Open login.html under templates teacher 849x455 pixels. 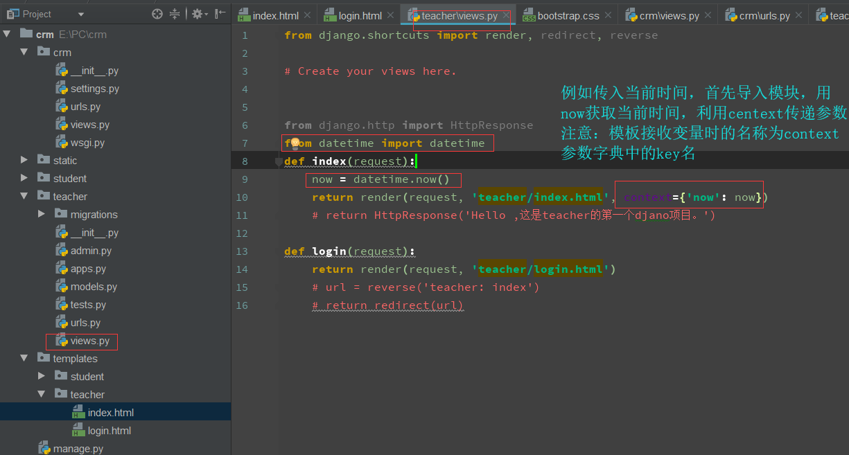coord(109,430)
